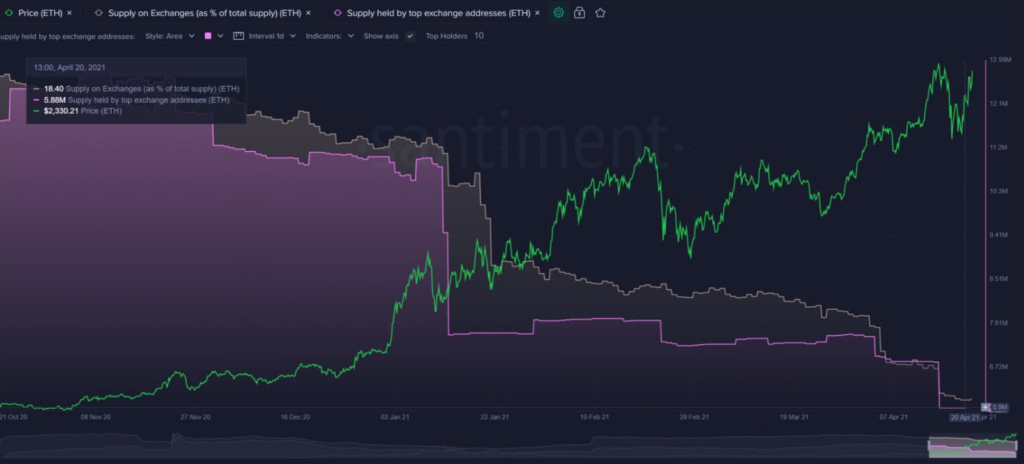Click the lock icon beside settings
Viewport: 1024px width, 464px height.
click(x=579, y=12)
